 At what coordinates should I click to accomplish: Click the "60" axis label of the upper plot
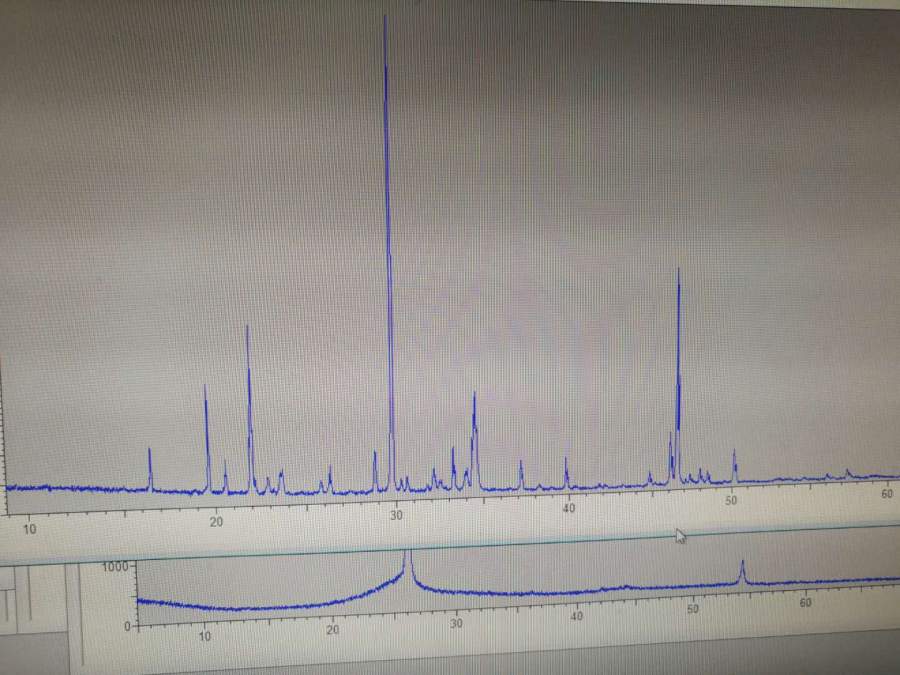click(887, 494)
